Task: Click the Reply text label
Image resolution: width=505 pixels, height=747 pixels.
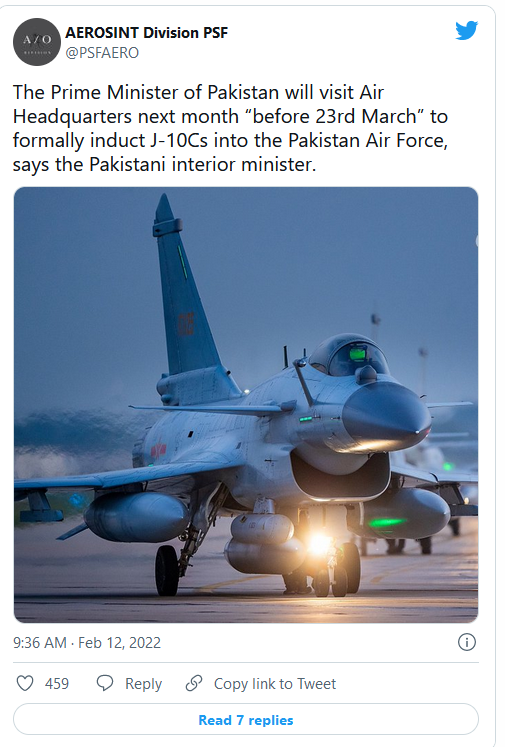Action: point(143,684)
